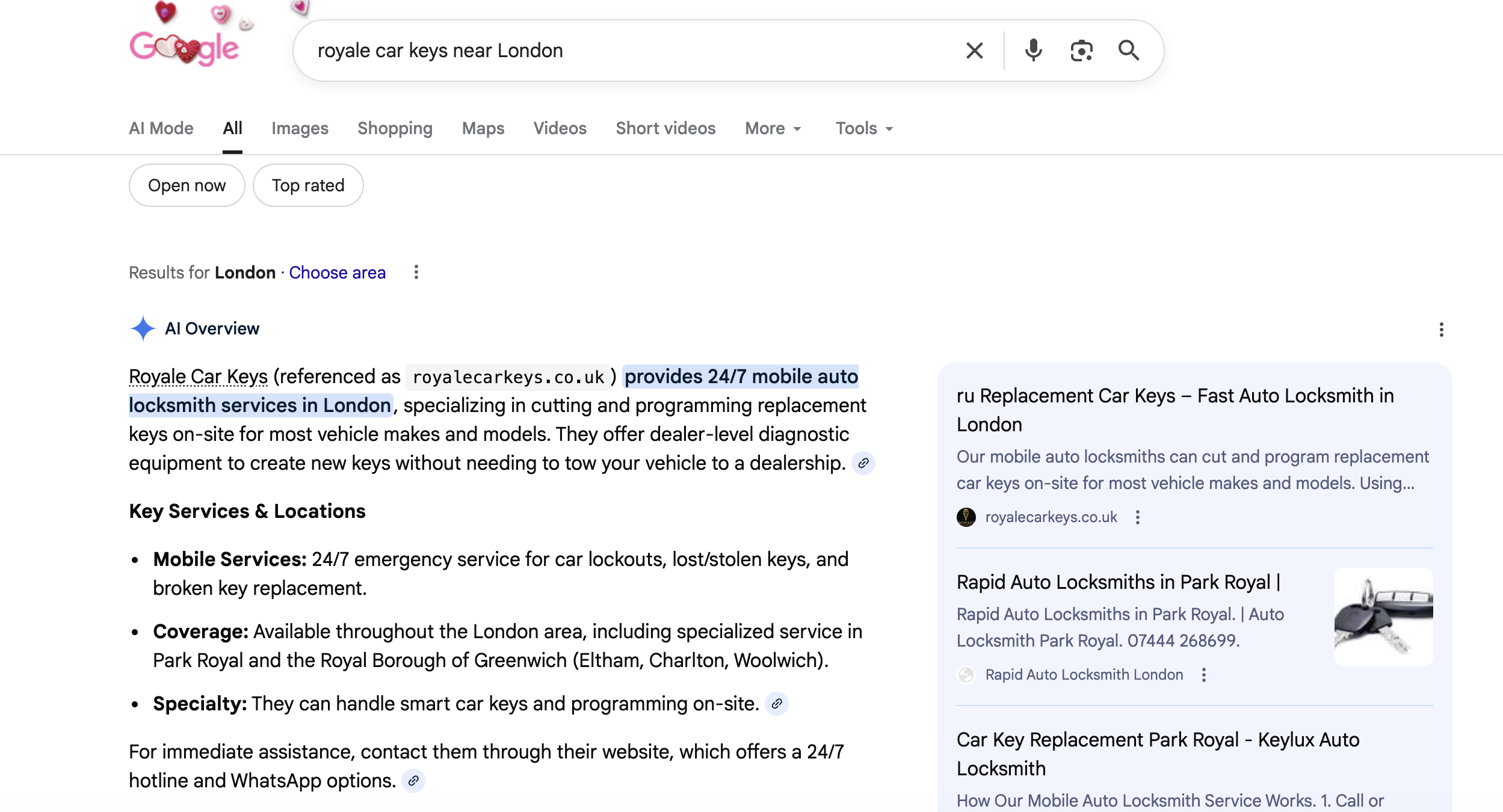Screen dimensions: 1503x812
Task: Switch to the Maps tab
Action: click(x=483, y=128)
